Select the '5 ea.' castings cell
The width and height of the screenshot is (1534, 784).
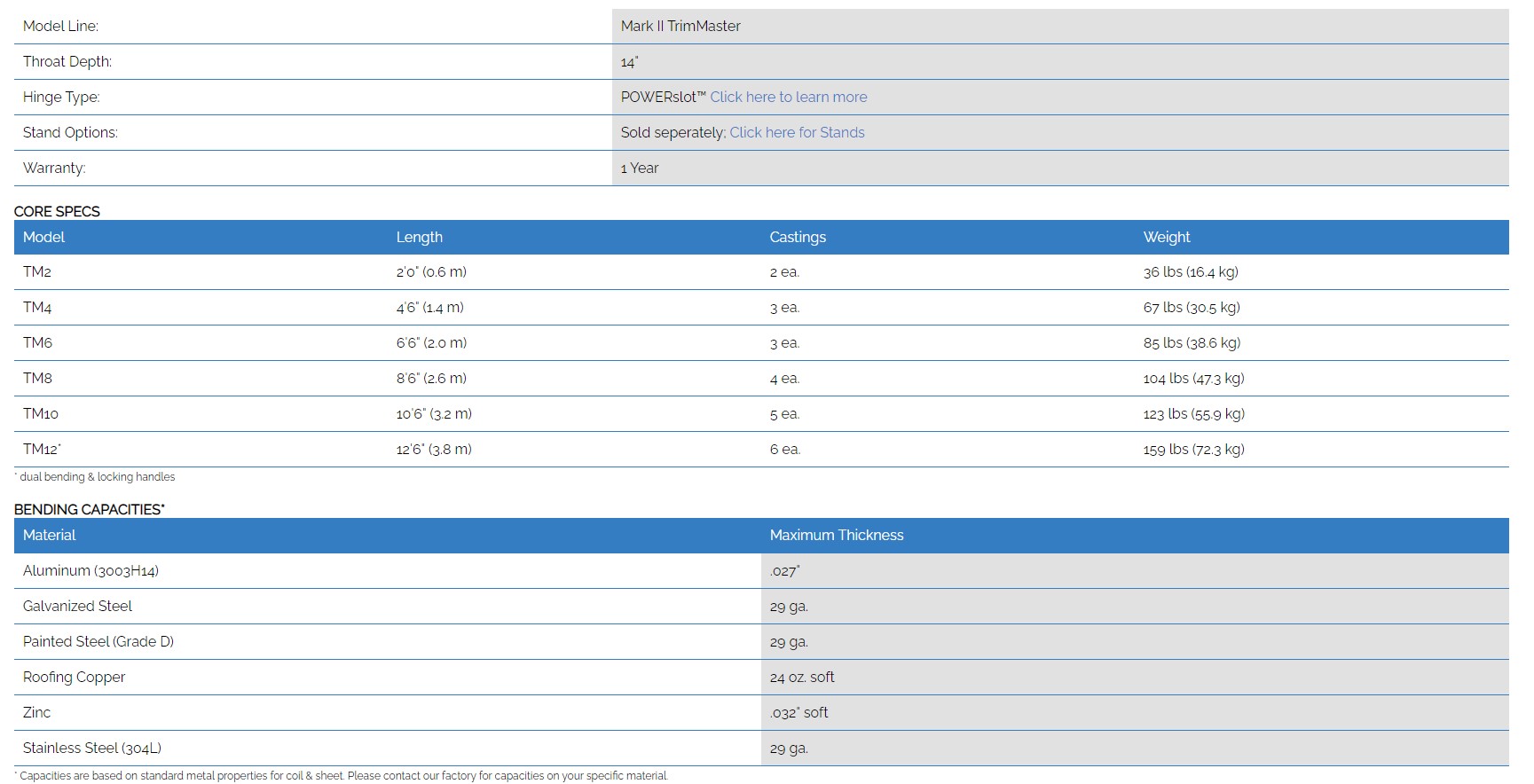(x=784, y=413)
